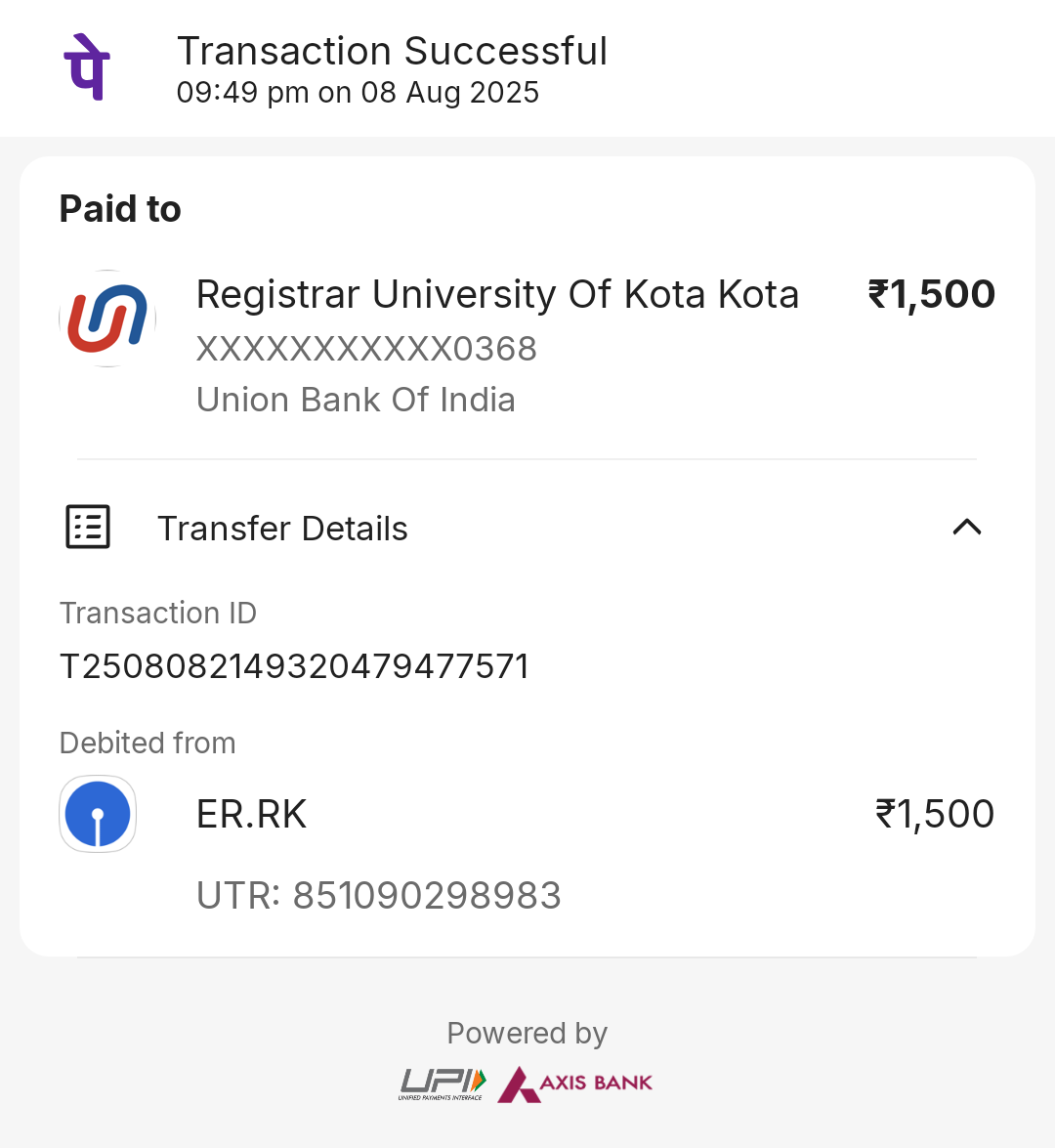This screenshot has height=1148, width=1055.
Task: Click the PhonePe logo icon
Action: (87, 67)
